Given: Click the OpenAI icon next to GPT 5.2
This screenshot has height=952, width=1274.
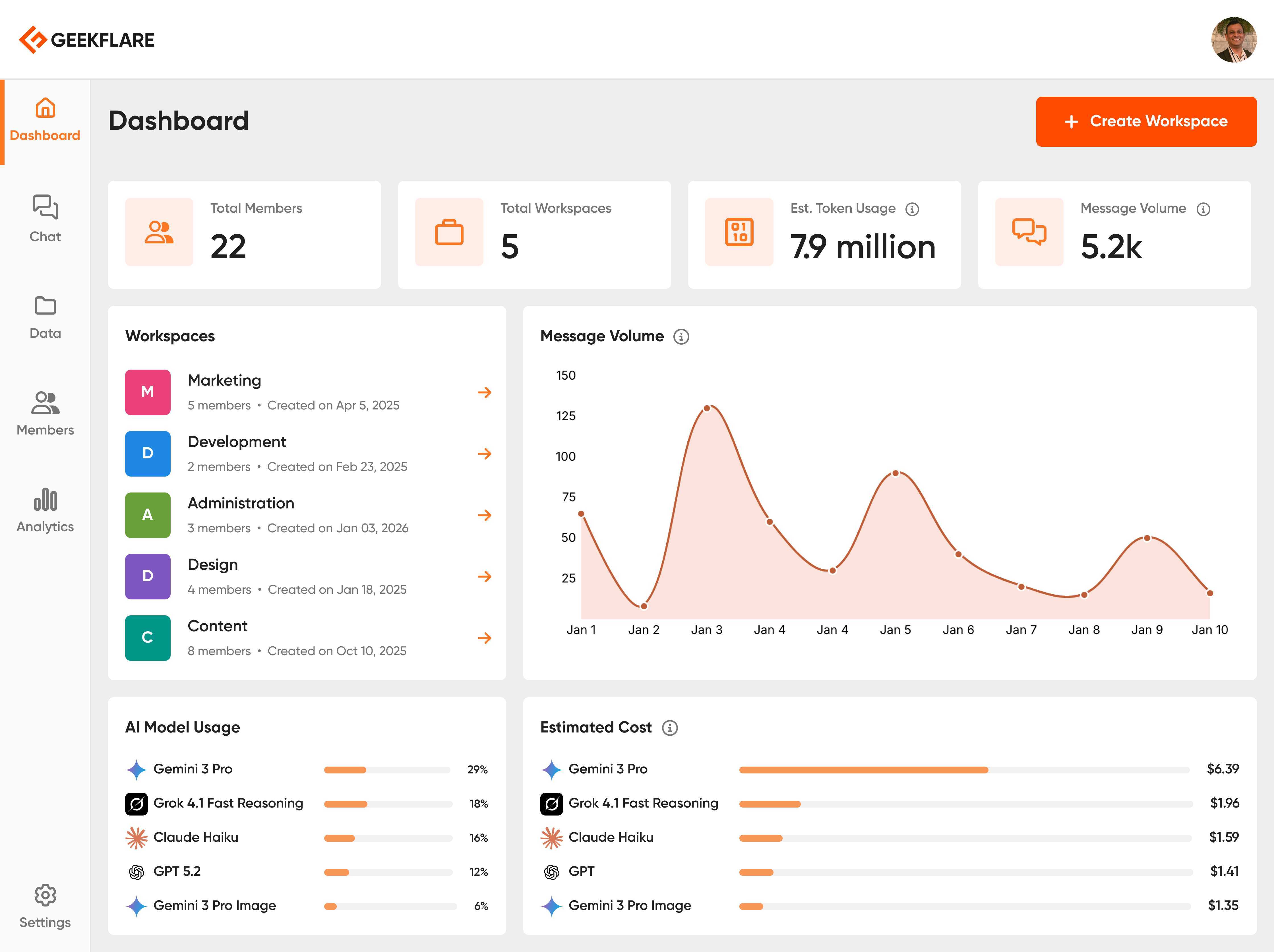Looking at the screenshot, I should point(136,871).
